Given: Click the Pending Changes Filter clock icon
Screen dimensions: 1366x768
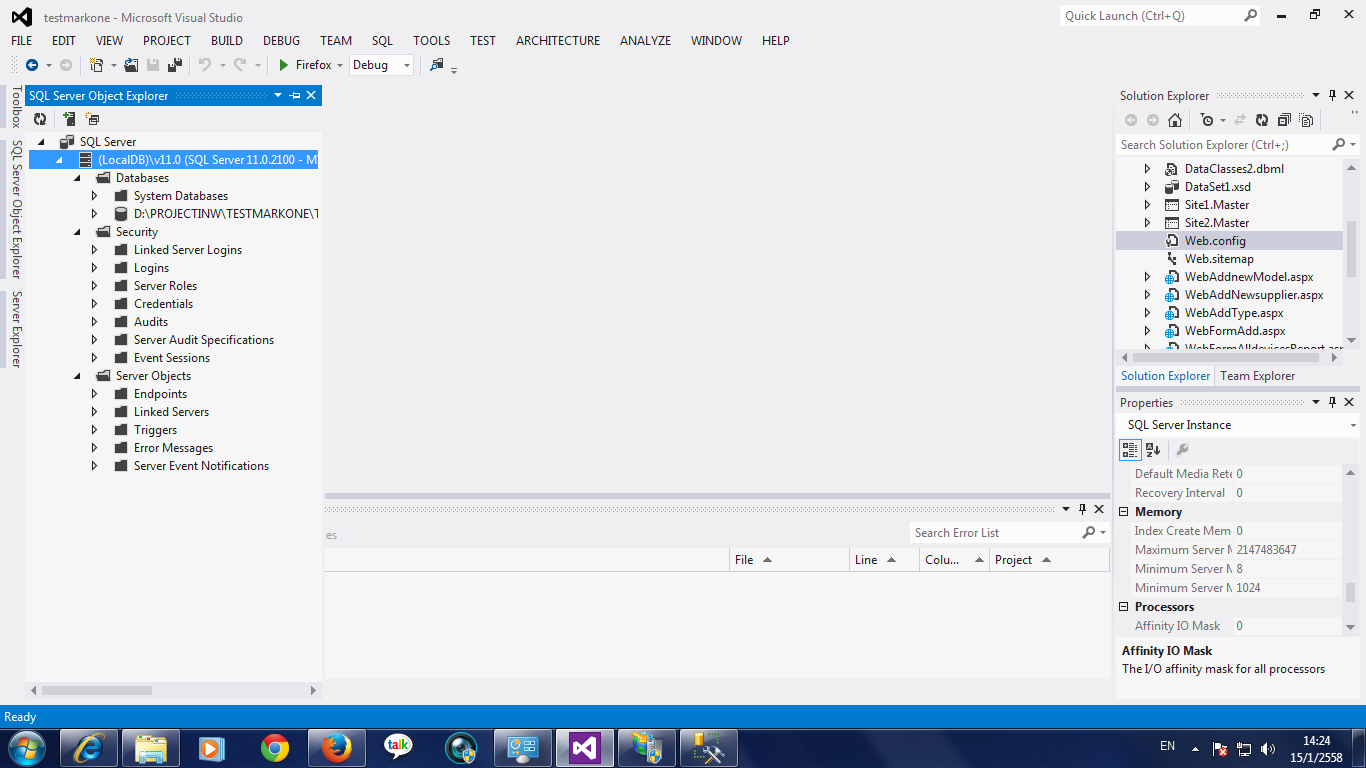Looking at the screenshot, I should pos(1207,120).
